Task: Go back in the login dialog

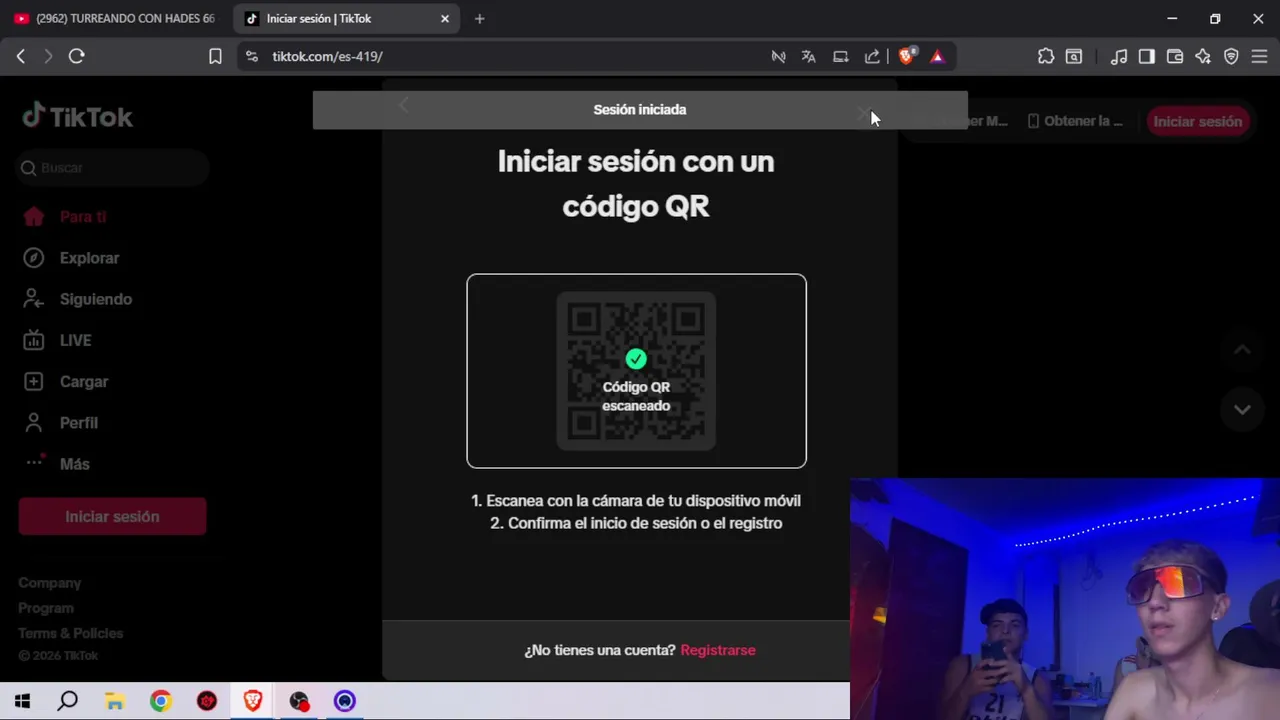Action: pos(404,106)
